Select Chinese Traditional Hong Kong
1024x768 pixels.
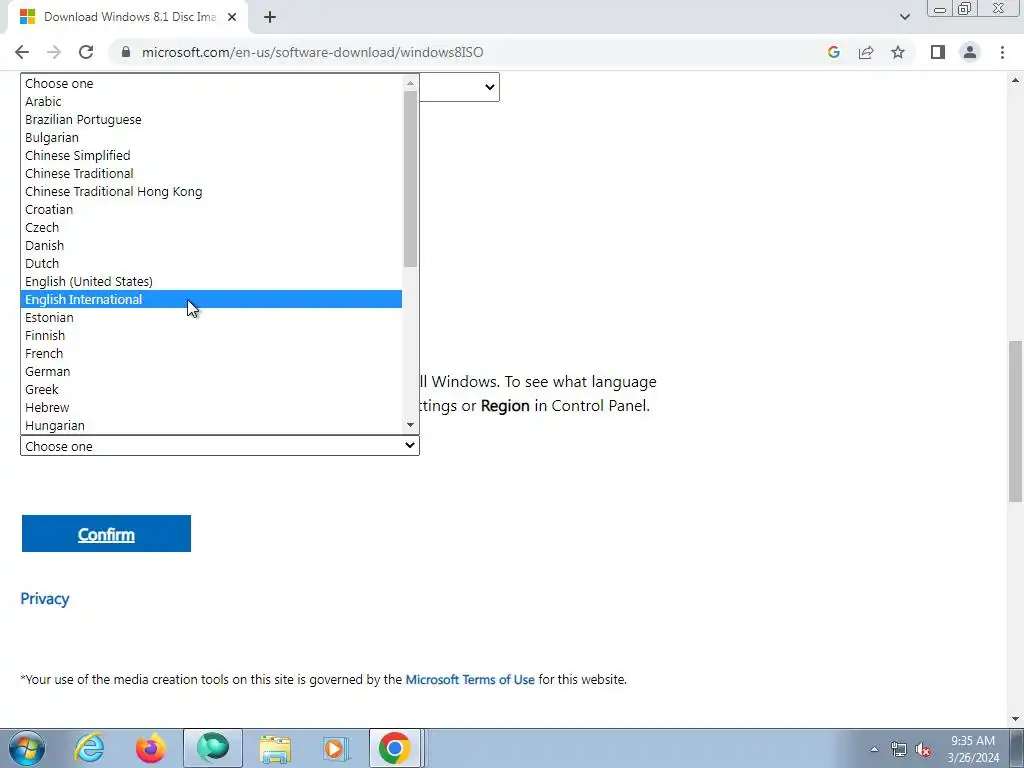[211, 191]
